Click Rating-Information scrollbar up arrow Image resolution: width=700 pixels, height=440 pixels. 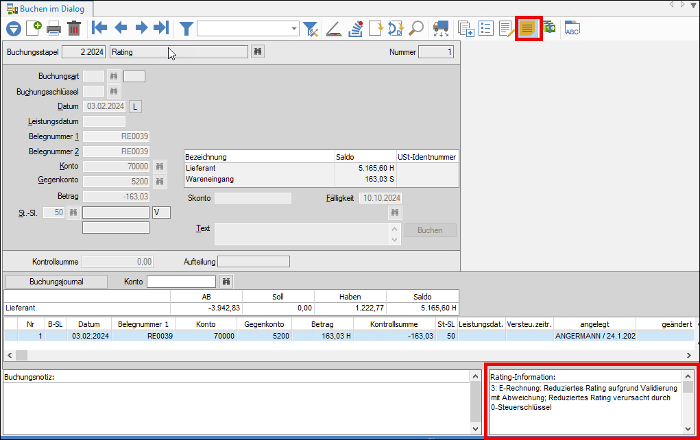(x=688, y=377)
